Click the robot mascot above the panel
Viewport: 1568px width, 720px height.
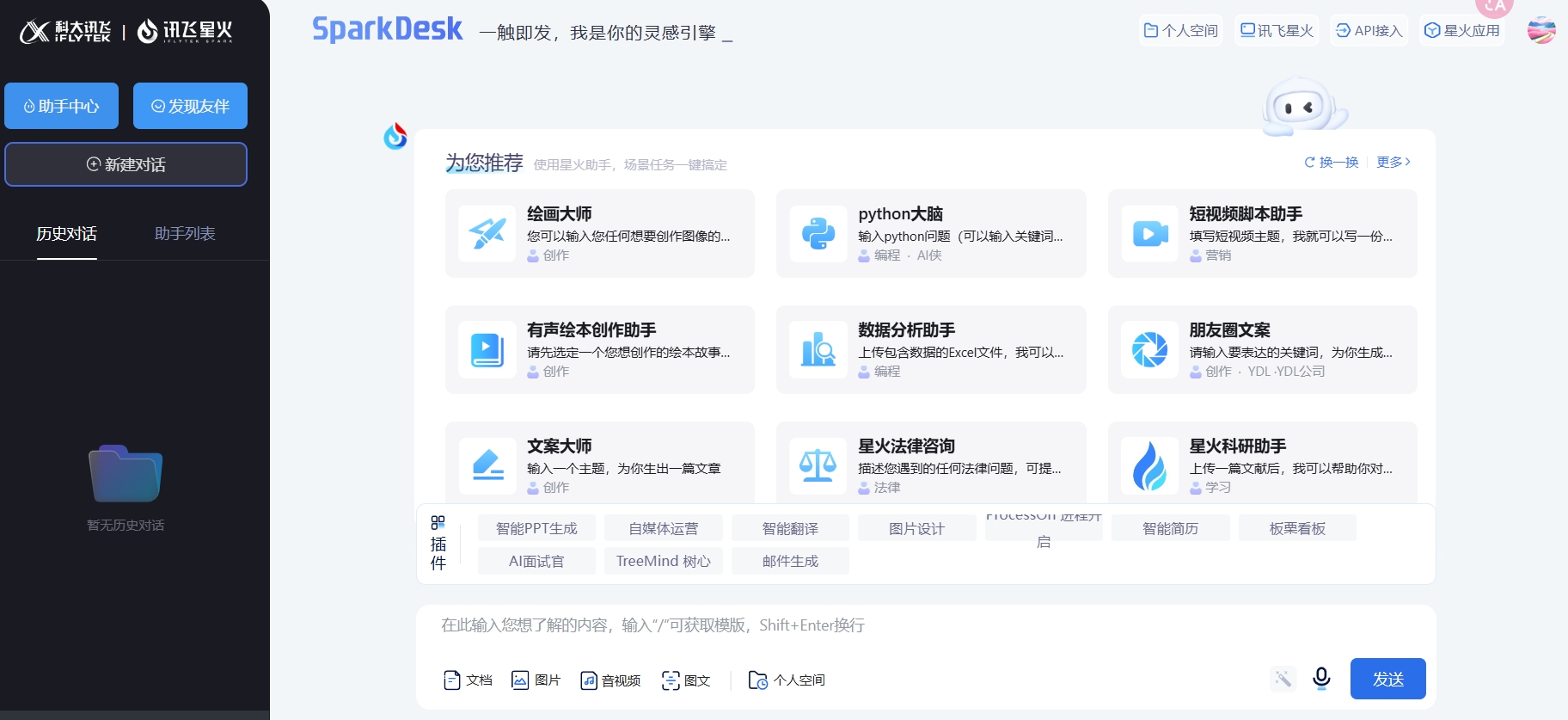point(1304,108)
